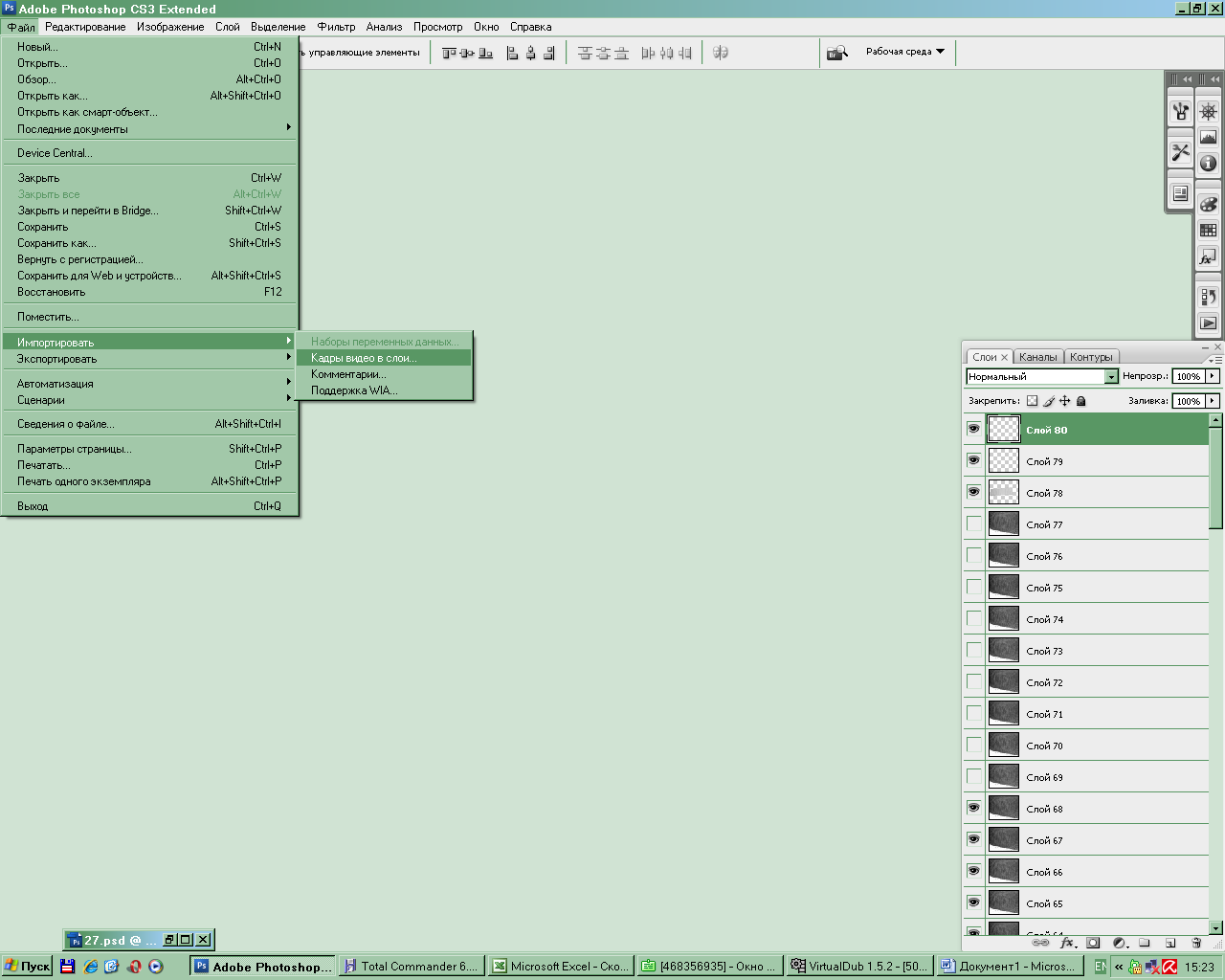The image size is (1225, 980).
Task: Show layer Слой 75 visibility box
Action: (974, 587)
